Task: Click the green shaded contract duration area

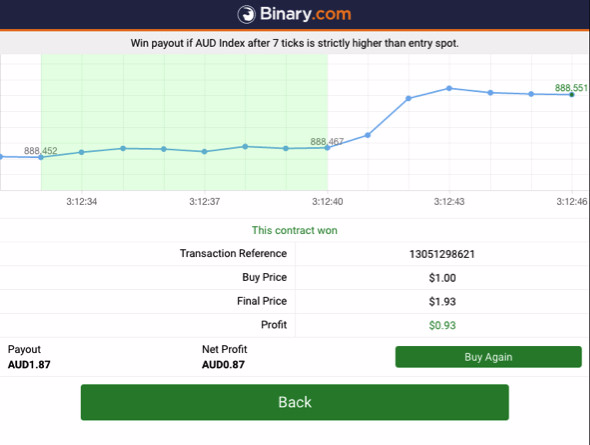Action: point(184,122)
